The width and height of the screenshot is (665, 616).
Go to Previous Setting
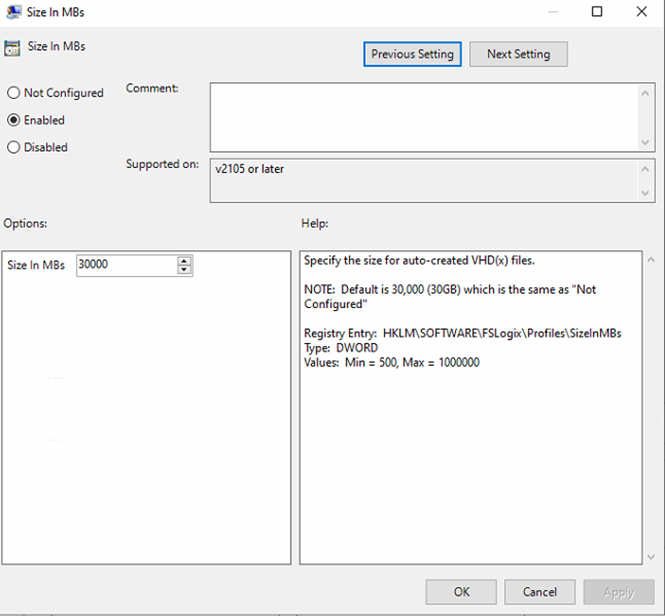tap(412, 54)
